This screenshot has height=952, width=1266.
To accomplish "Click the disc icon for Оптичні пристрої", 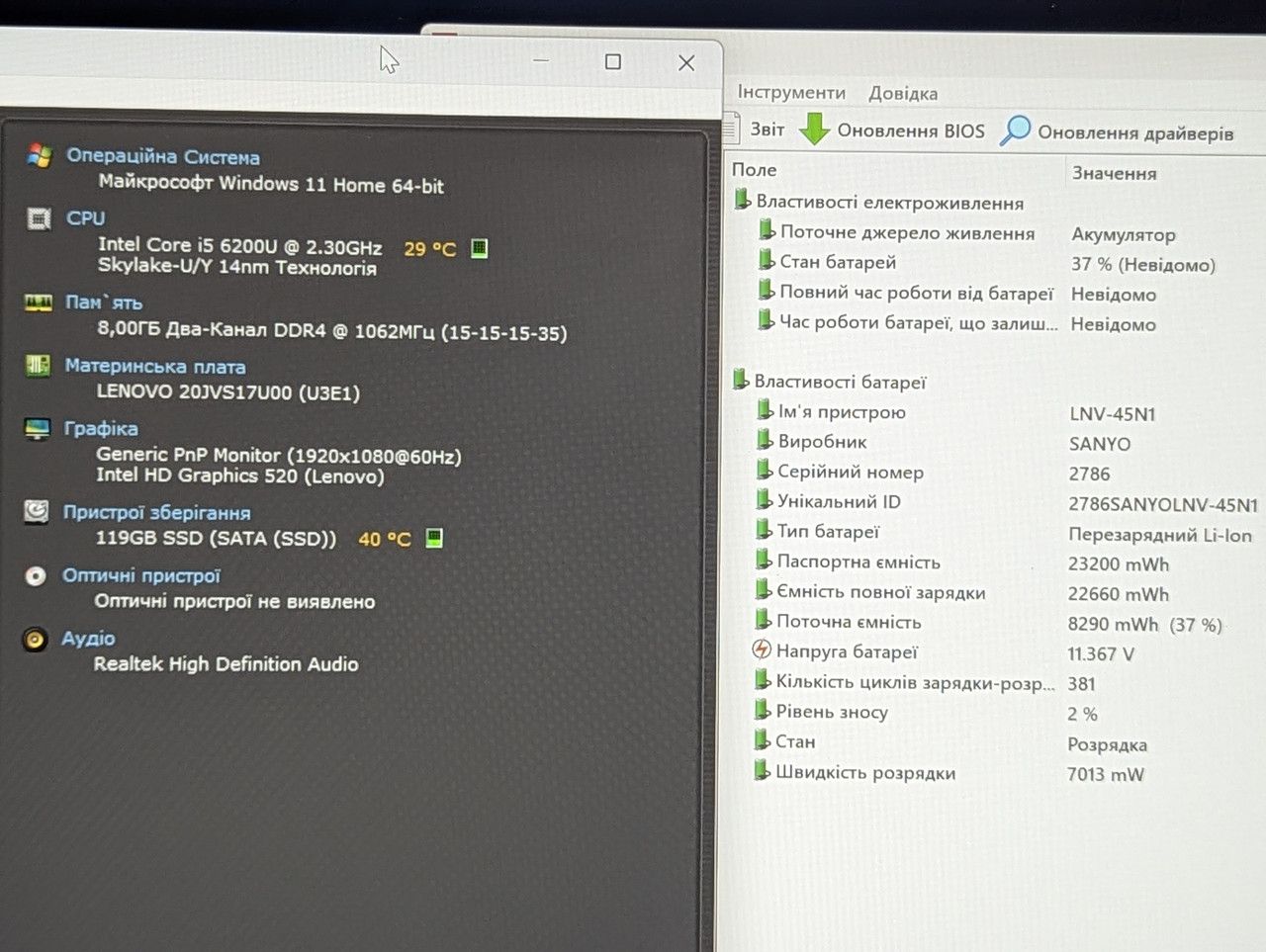I will click(35, 575).
